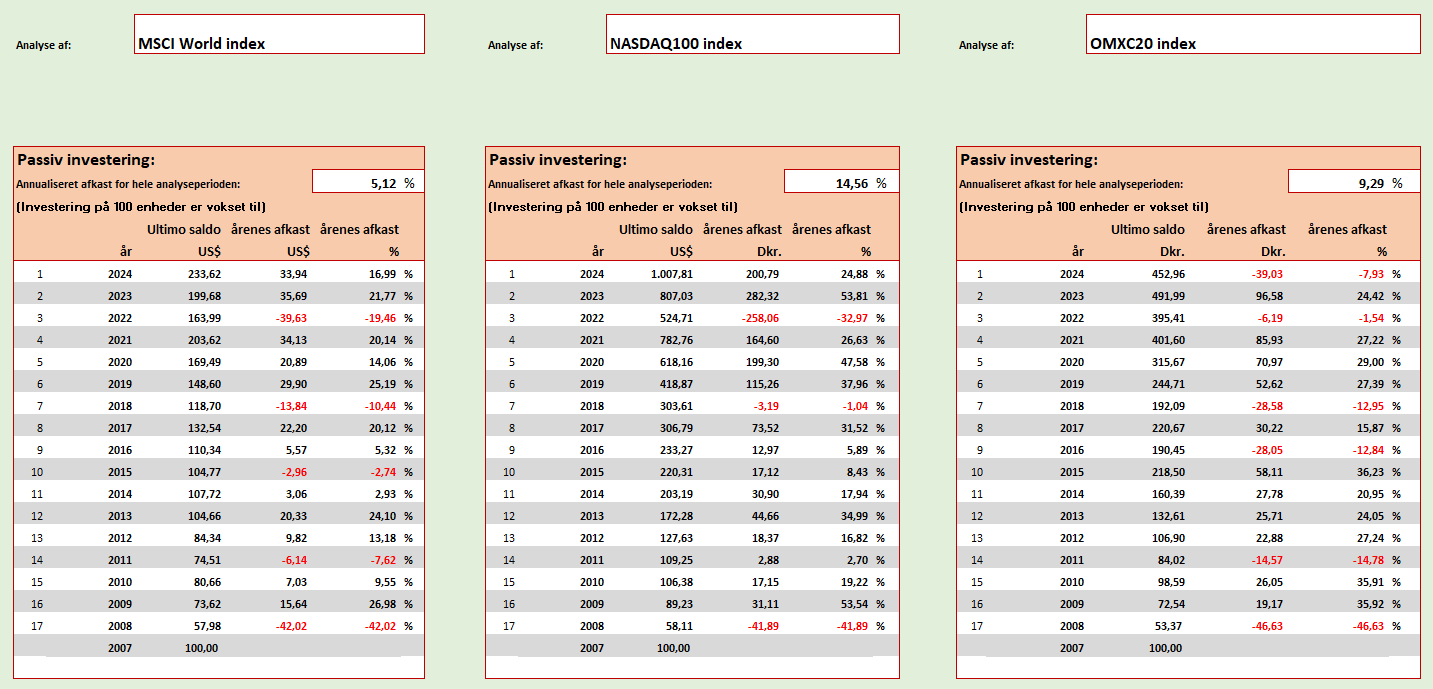The width and height of the screenshot is (1433, 689).
Task: Select the -7,62 percent cell
Action: point(382,560)
